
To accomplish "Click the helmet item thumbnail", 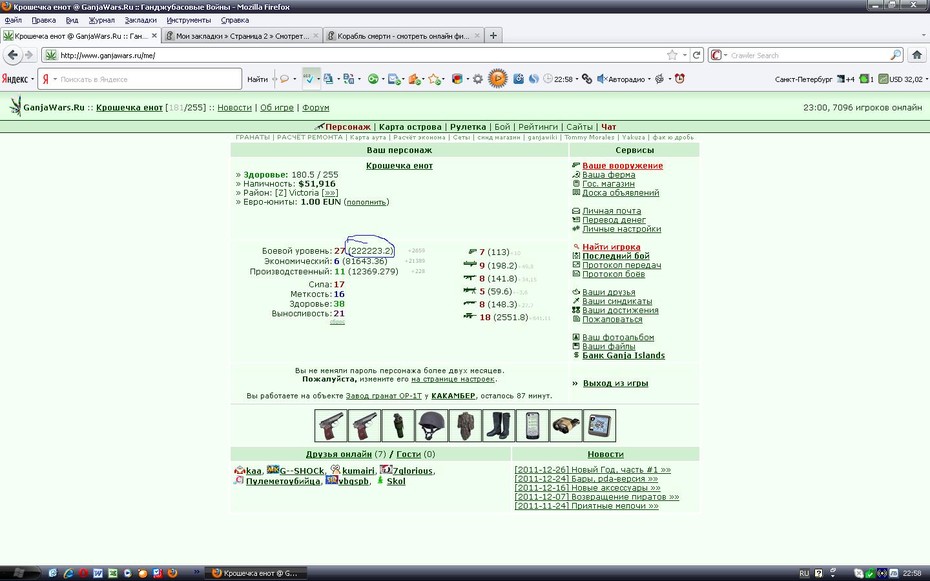I will [x=431, y=426].
